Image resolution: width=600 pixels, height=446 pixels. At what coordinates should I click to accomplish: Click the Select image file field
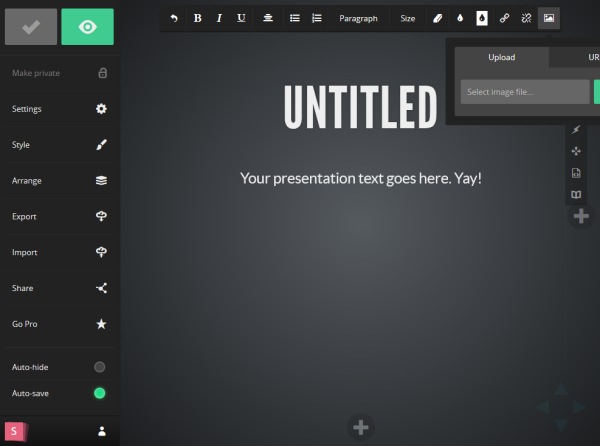tap(525, 92)
